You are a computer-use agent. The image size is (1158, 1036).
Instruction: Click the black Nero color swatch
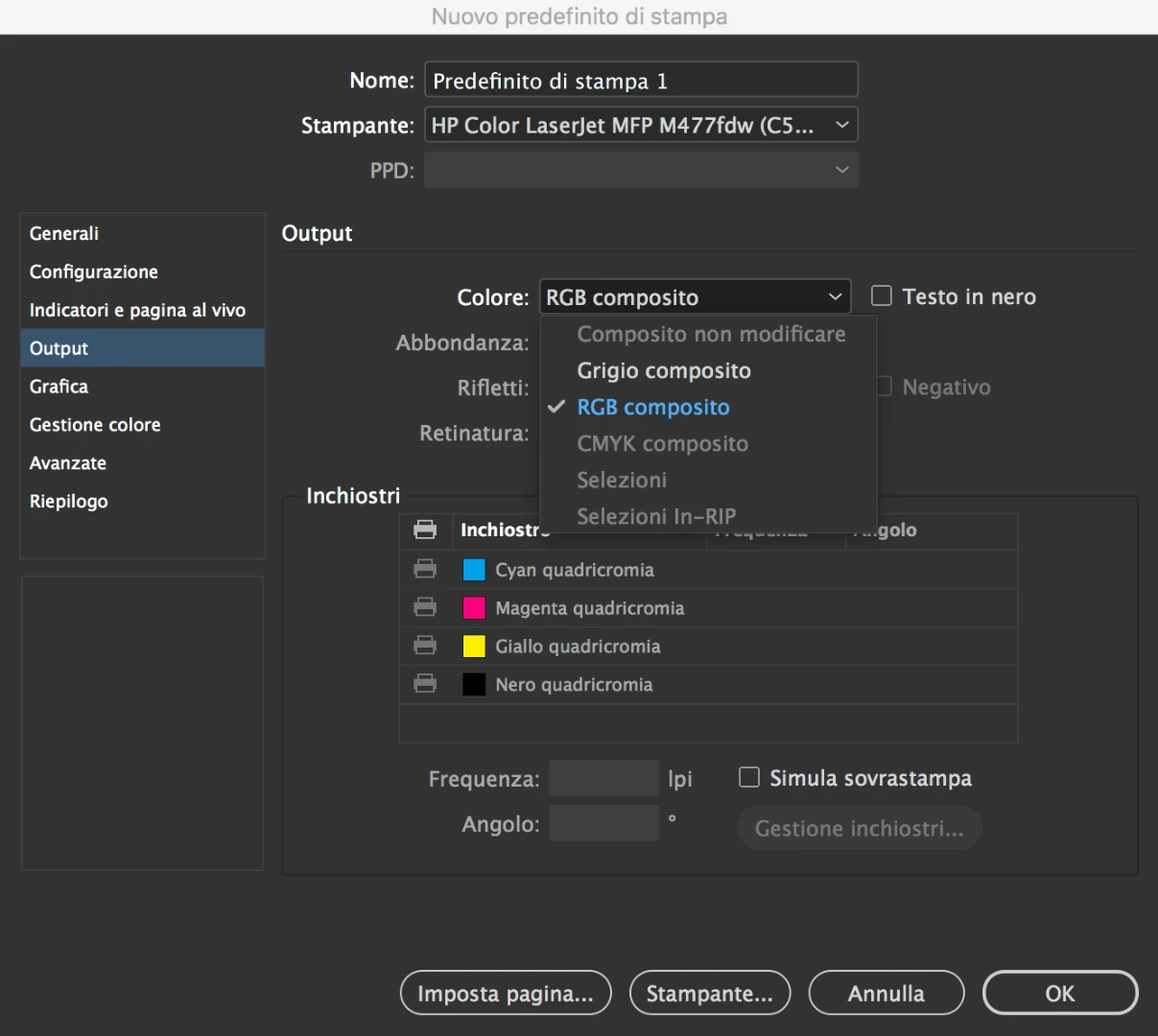point(474,685)
